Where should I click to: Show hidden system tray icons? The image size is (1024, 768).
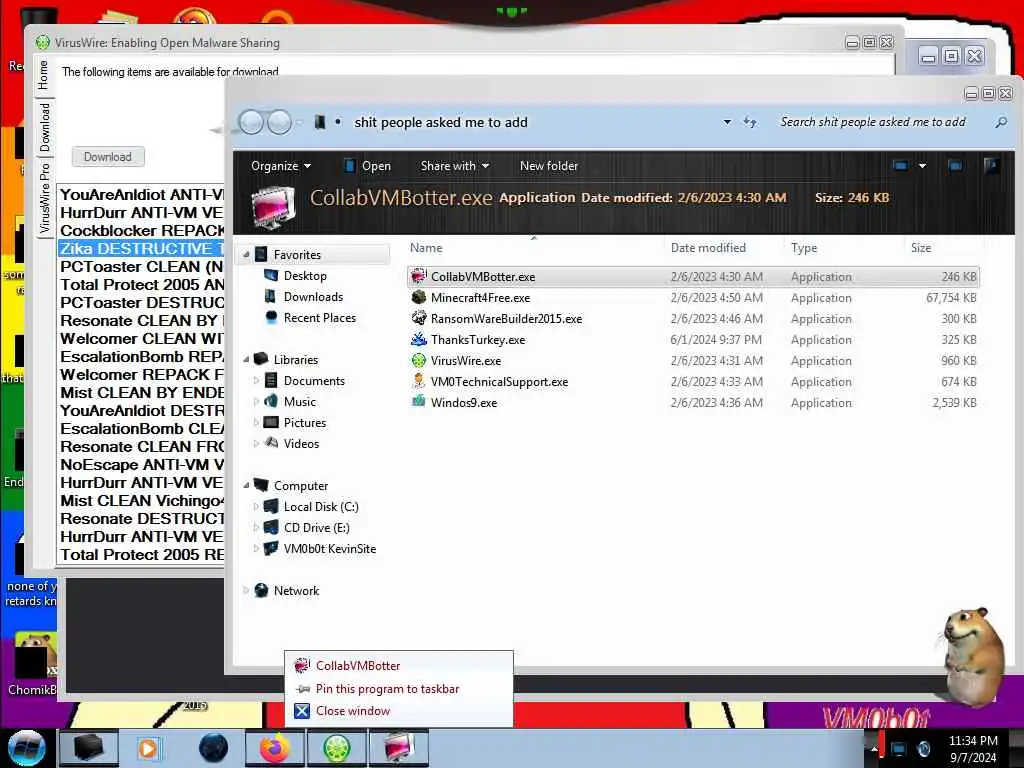pos(874,748)
